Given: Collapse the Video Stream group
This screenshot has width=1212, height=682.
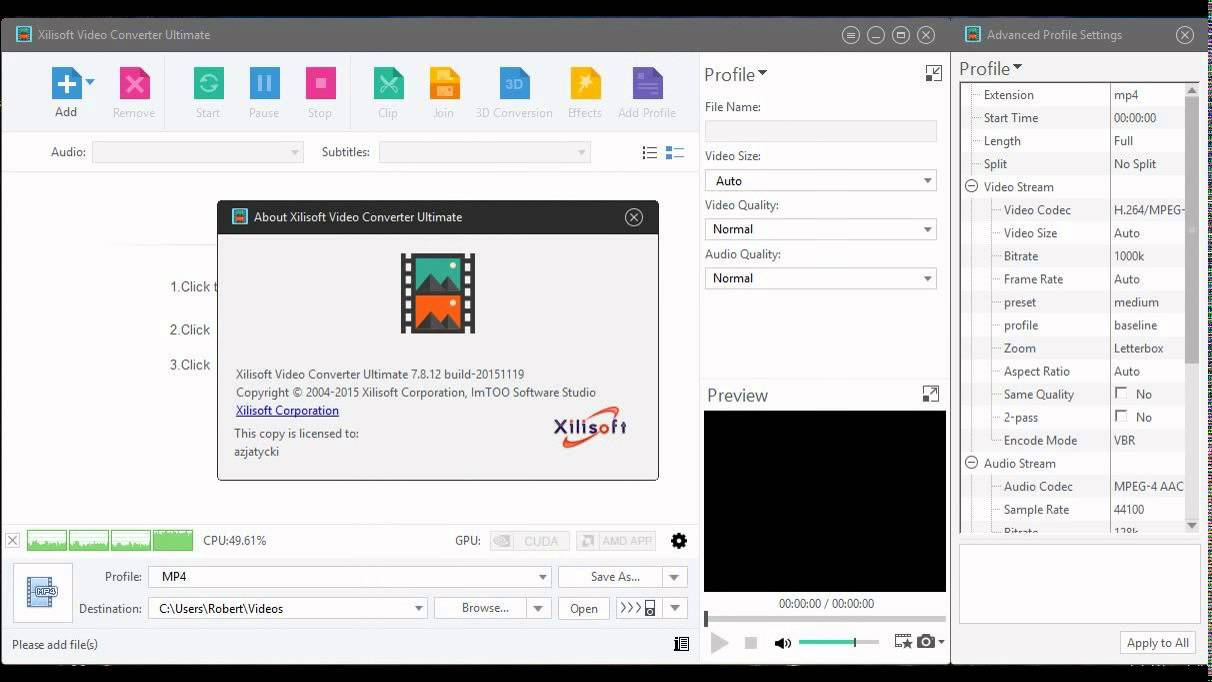Looking at the screenshot, I should tap(971, 187).
